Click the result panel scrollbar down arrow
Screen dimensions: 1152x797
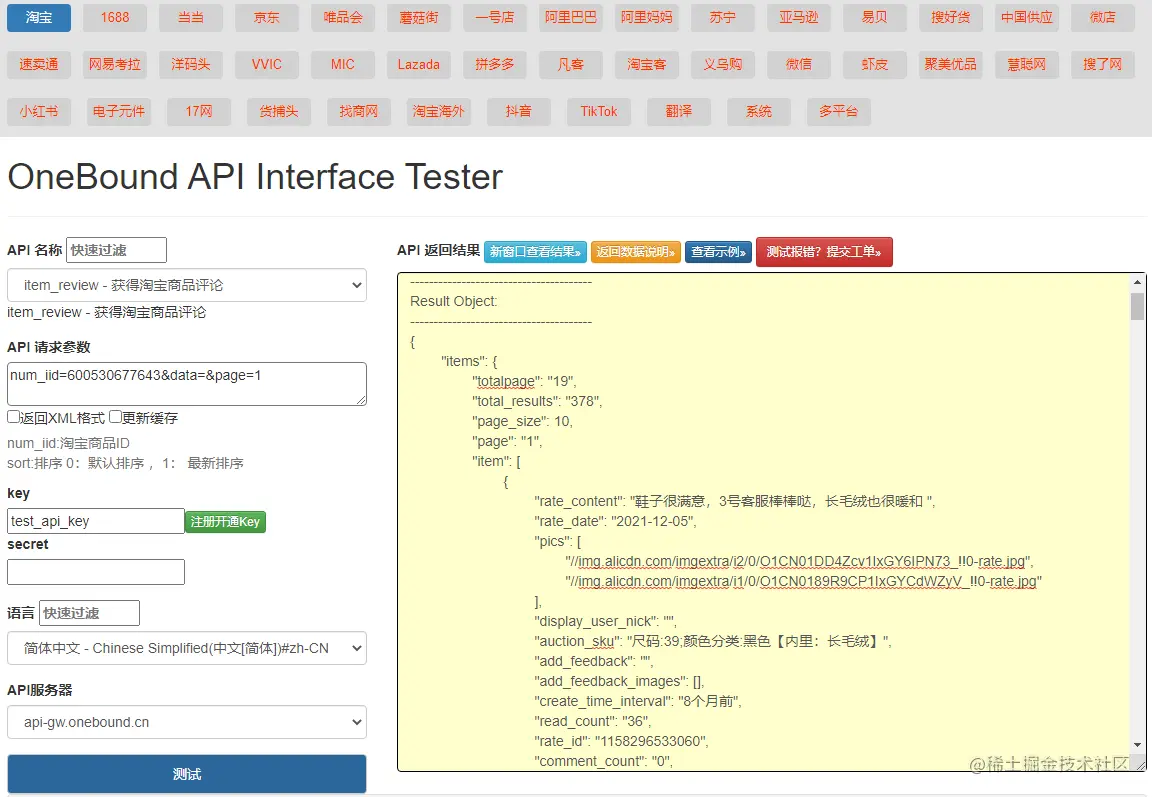[1137, 744]
